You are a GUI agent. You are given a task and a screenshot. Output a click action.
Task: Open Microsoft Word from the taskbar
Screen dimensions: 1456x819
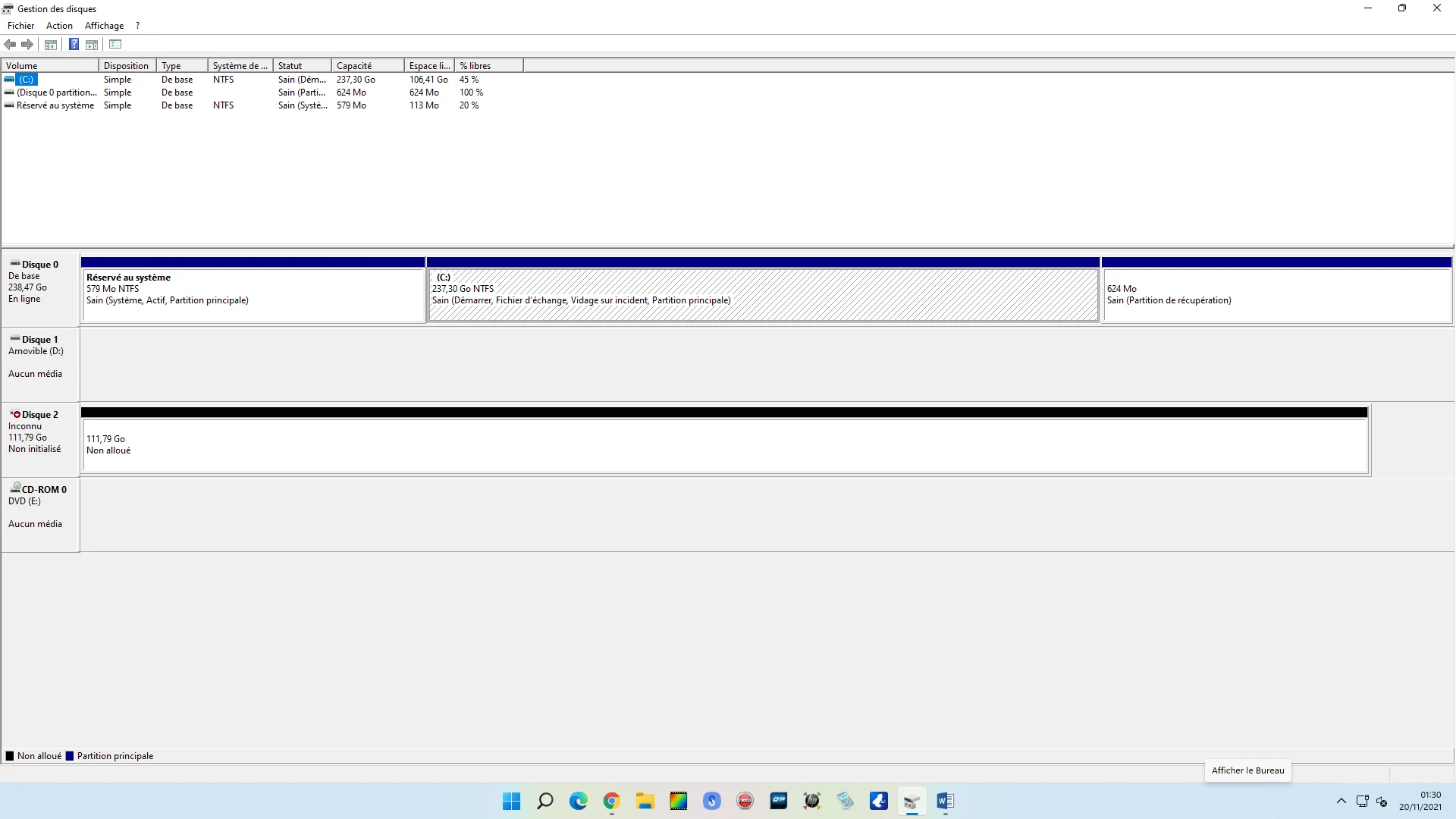945,802
